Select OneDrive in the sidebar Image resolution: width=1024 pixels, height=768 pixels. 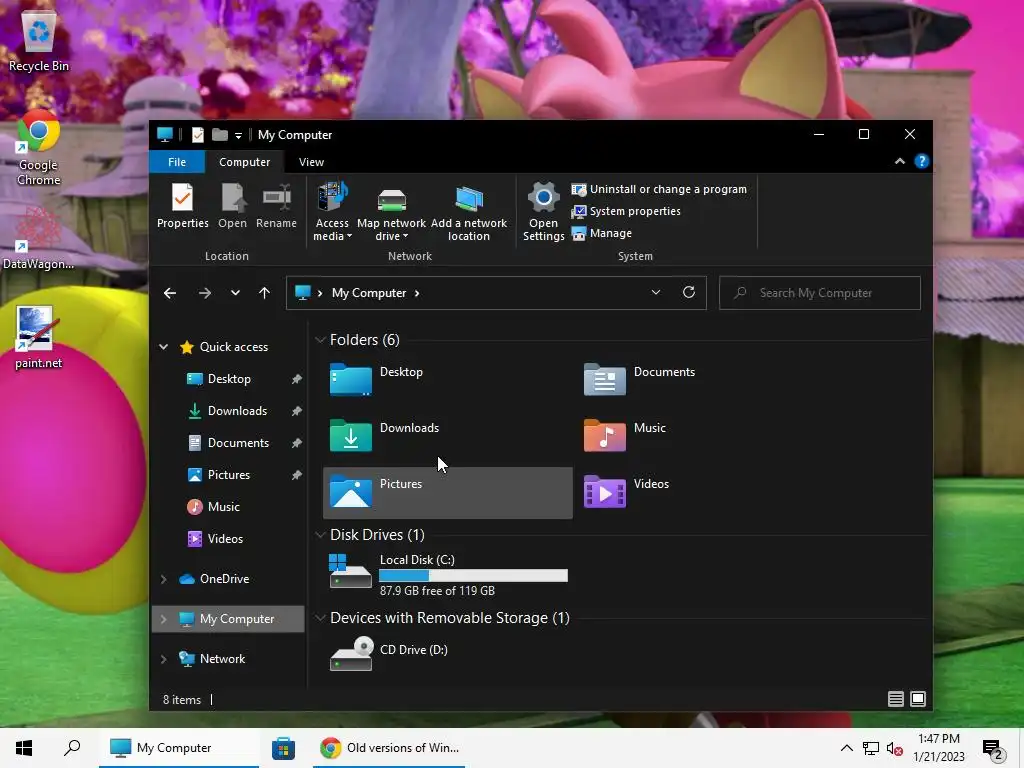click(224, 579)
